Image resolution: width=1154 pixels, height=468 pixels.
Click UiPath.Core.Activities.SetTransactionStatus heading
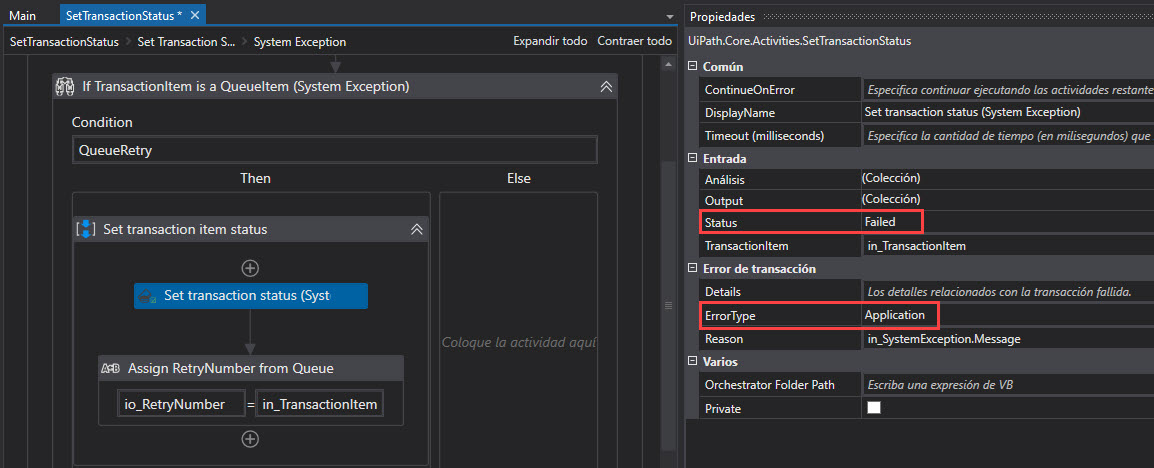click(x=799, y=41)
